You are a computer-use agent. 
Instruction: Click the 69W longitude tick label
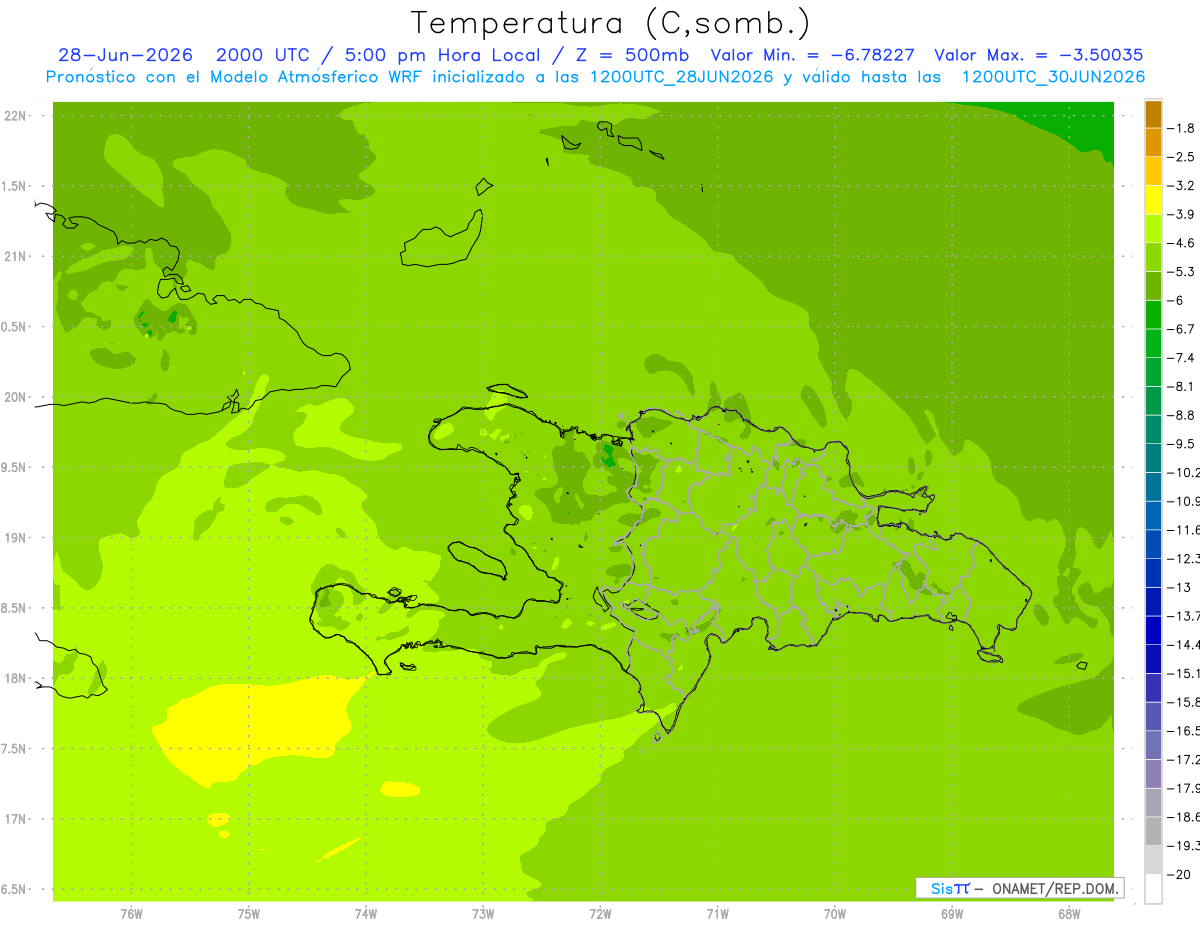(x=952, y=914)
